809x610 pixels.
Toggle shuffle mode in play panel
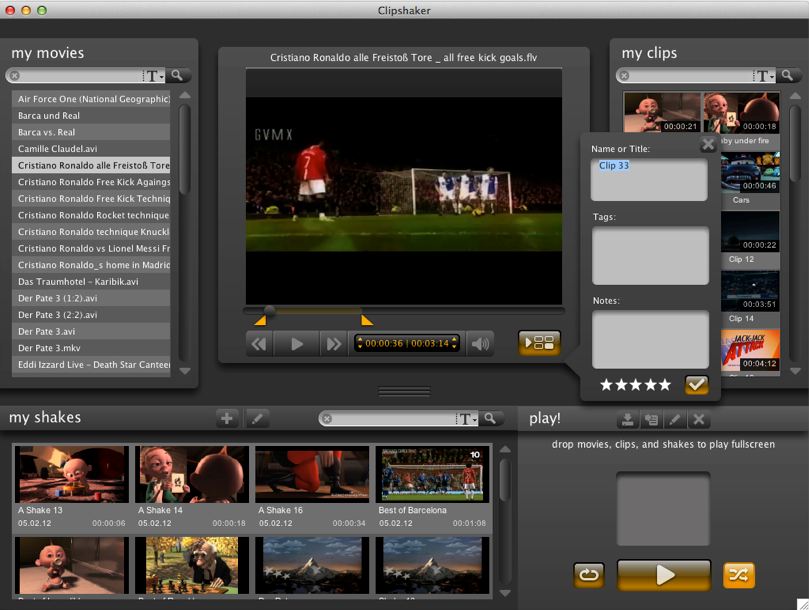pos(739,575)
